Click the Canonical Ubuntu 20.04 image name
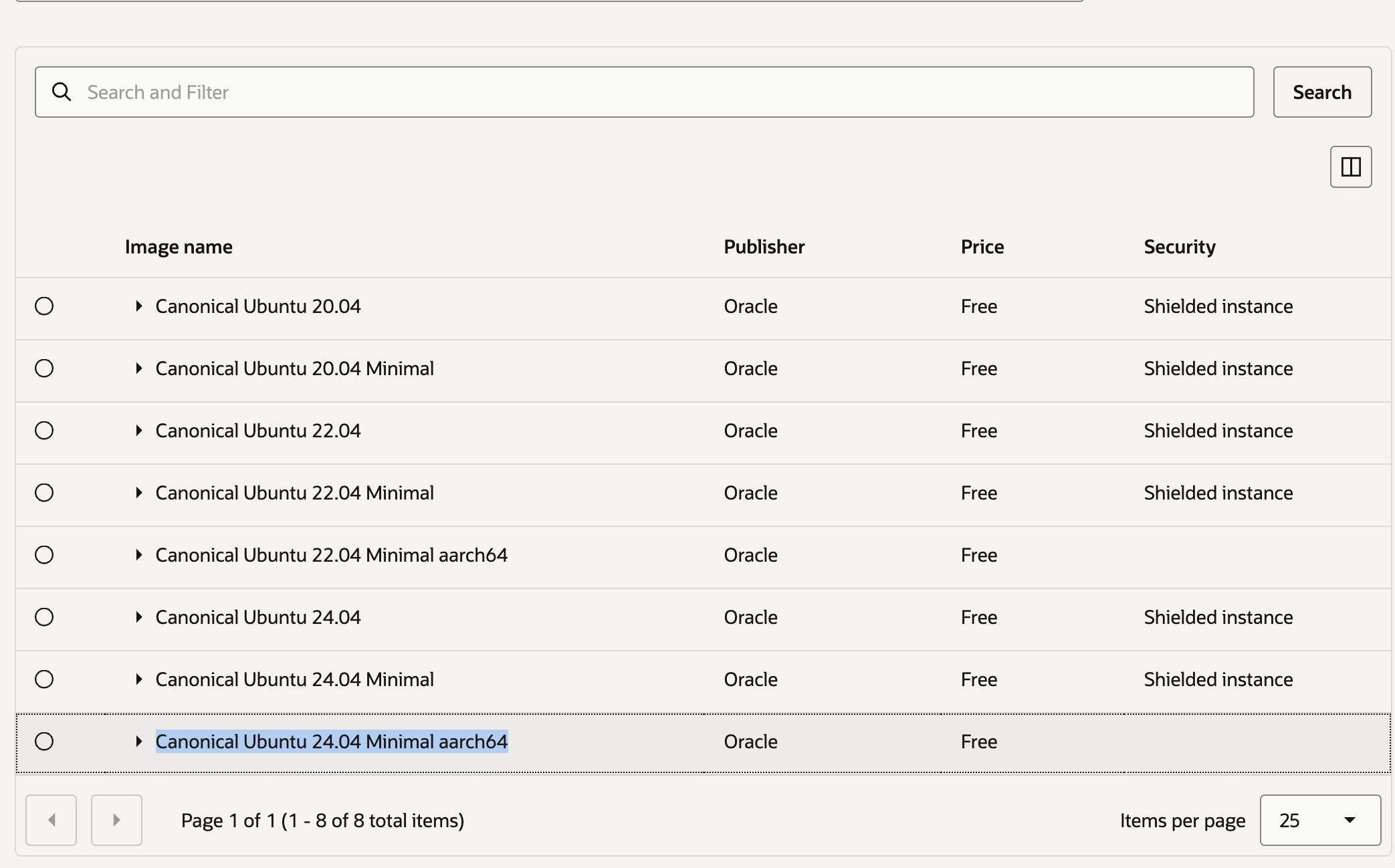The width and height of the screenshot is (1395, 868). [258, 306]
